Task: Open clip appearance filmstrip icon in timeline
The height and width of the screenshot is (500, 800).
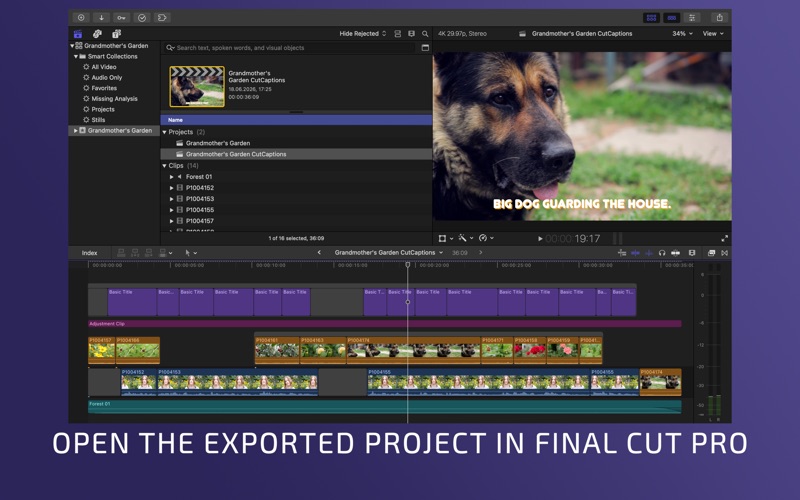Action: [692, 253]
